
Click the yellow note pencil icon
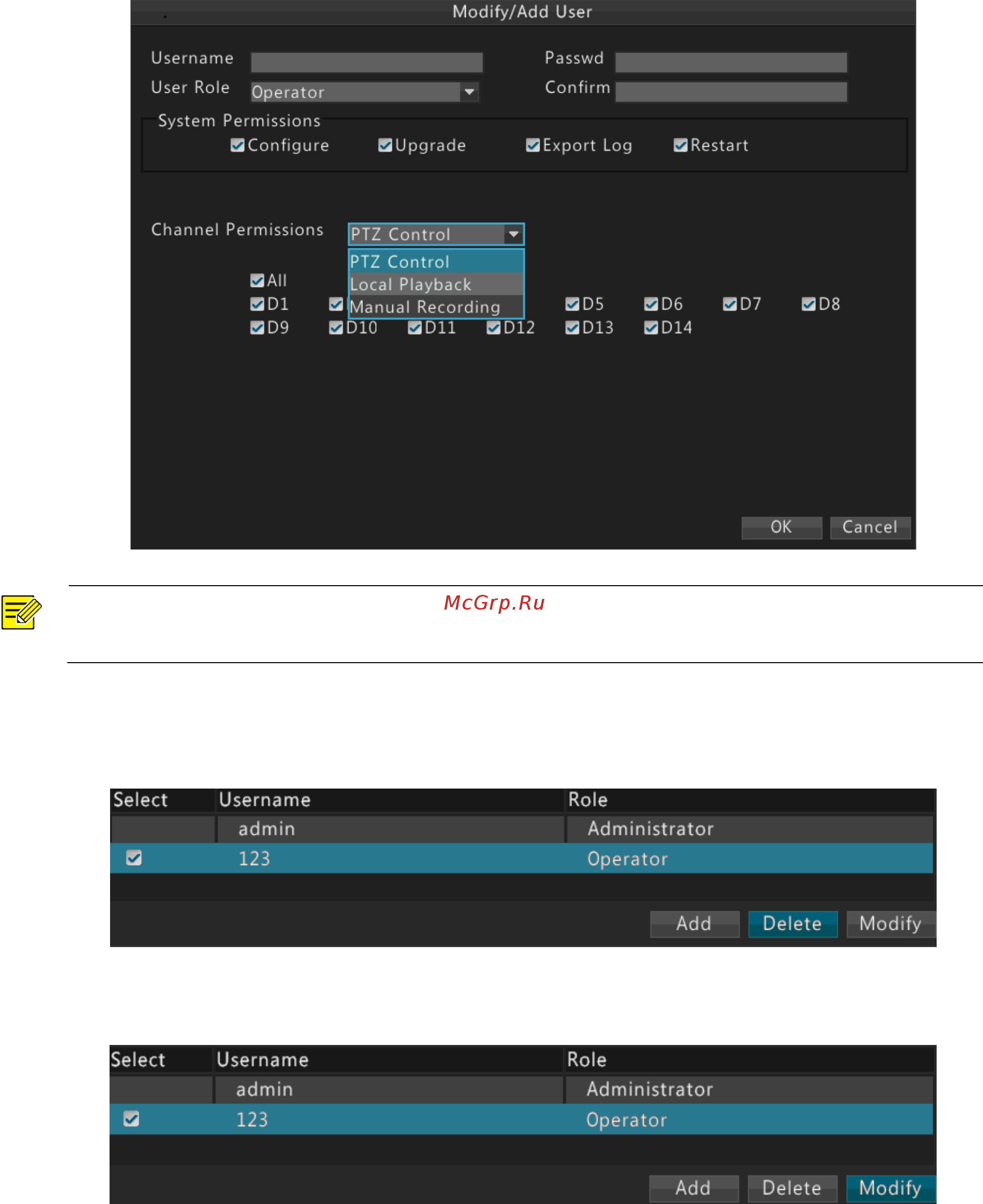click(21, 612)
